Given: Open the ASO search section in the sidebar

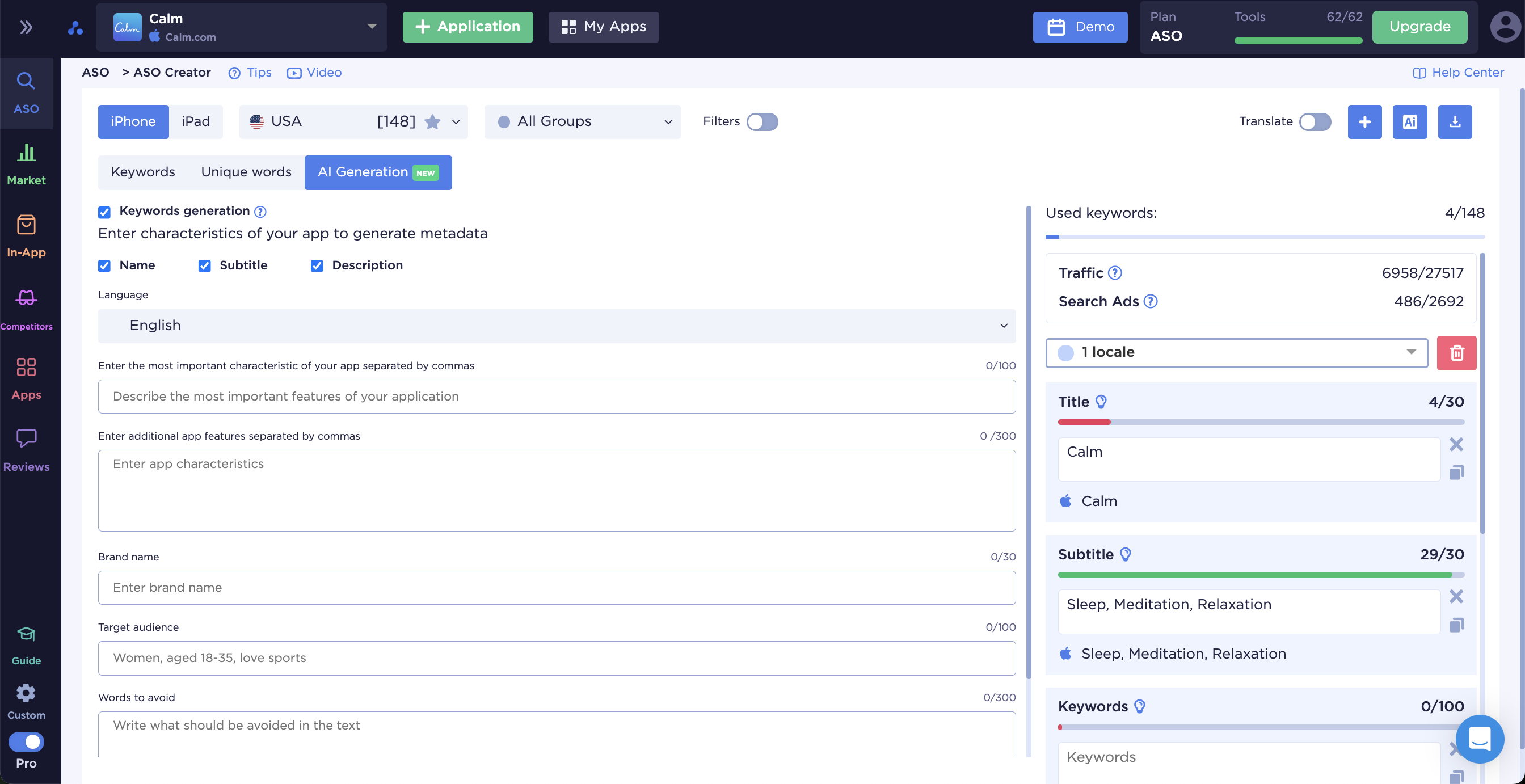Looking at the screenshot, I should 26,93.
